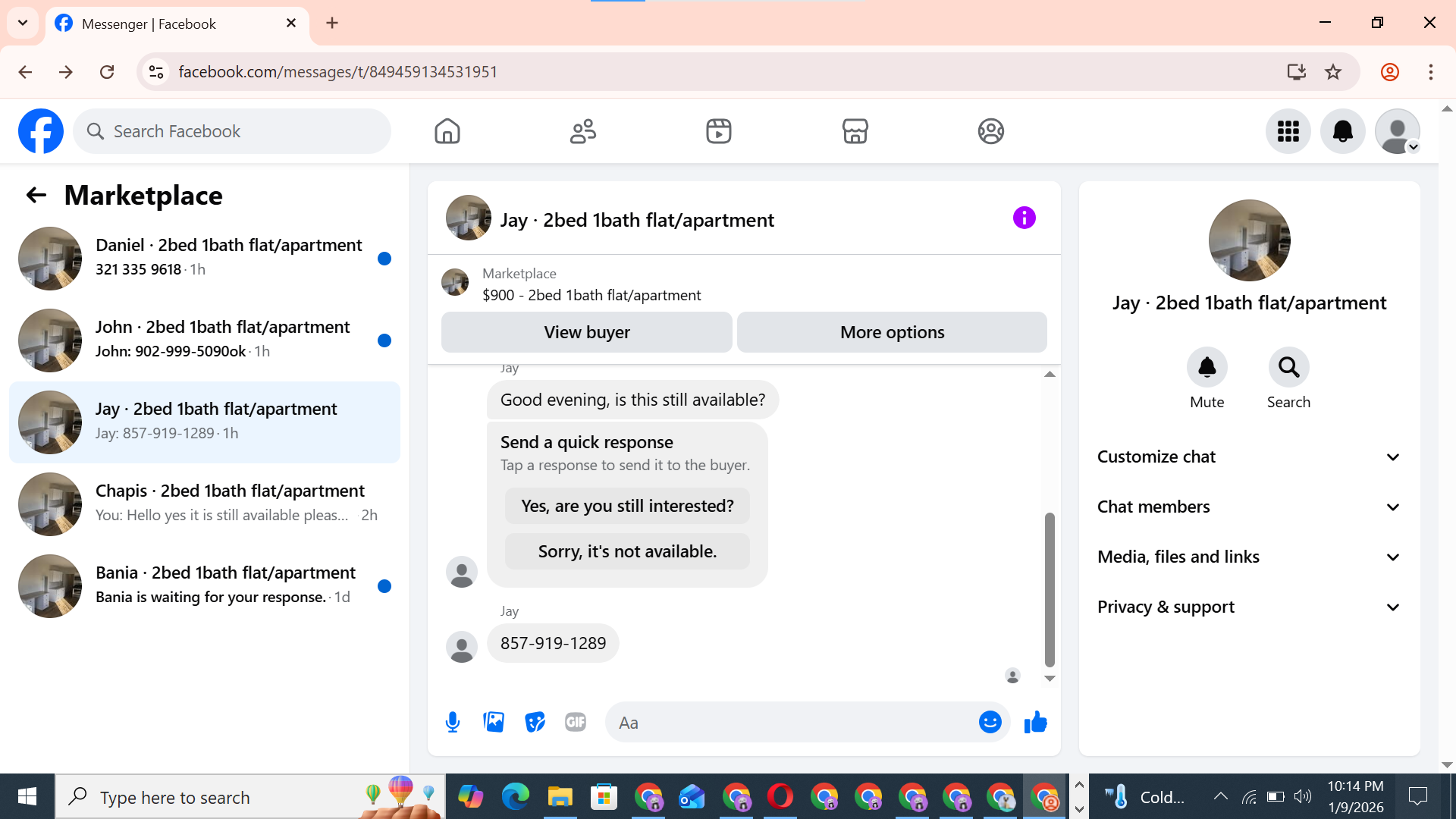Click the View buyer button
Image resolution: width=1456 pixels, height=819 pixels.
click(x=586, y=332)
